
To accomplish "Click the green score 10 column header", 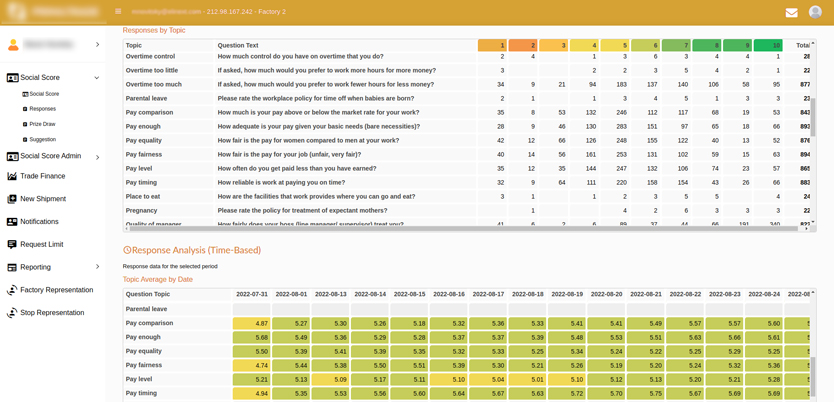I will point(768,45).
